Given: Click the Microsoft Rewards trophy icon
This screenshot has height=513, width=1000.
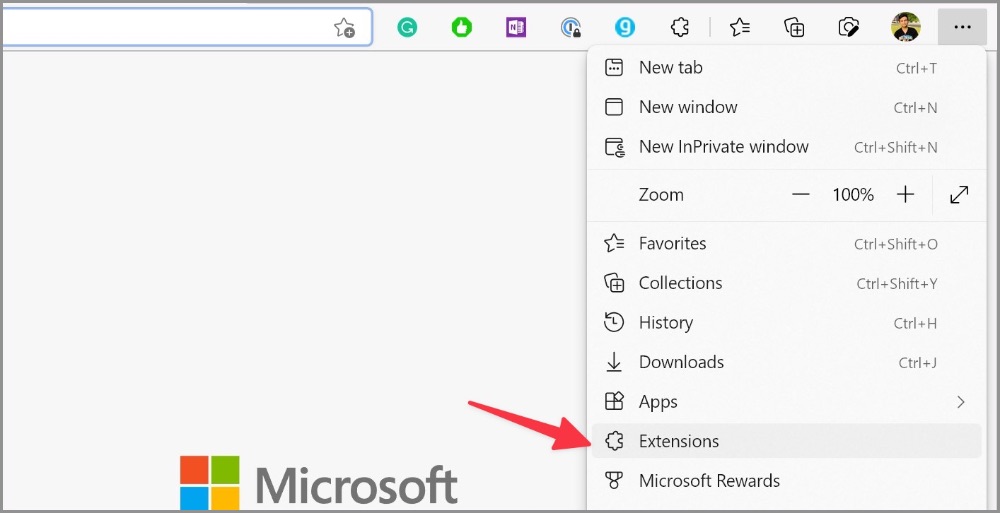Looking at the screenshot, I should [614, 480].
